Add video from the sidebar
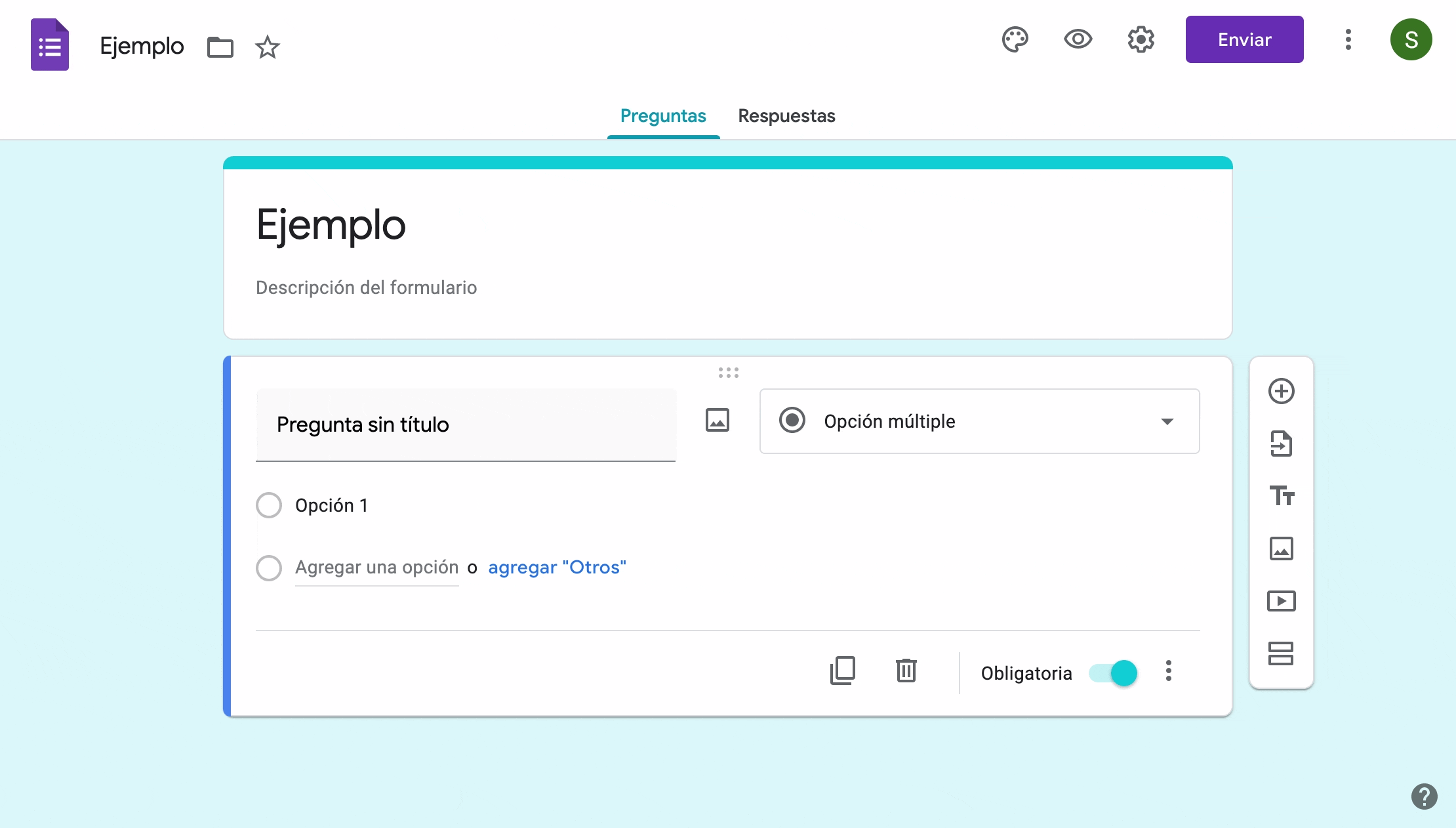This screenshot has height=828, width=1456. coord(1282,601)
